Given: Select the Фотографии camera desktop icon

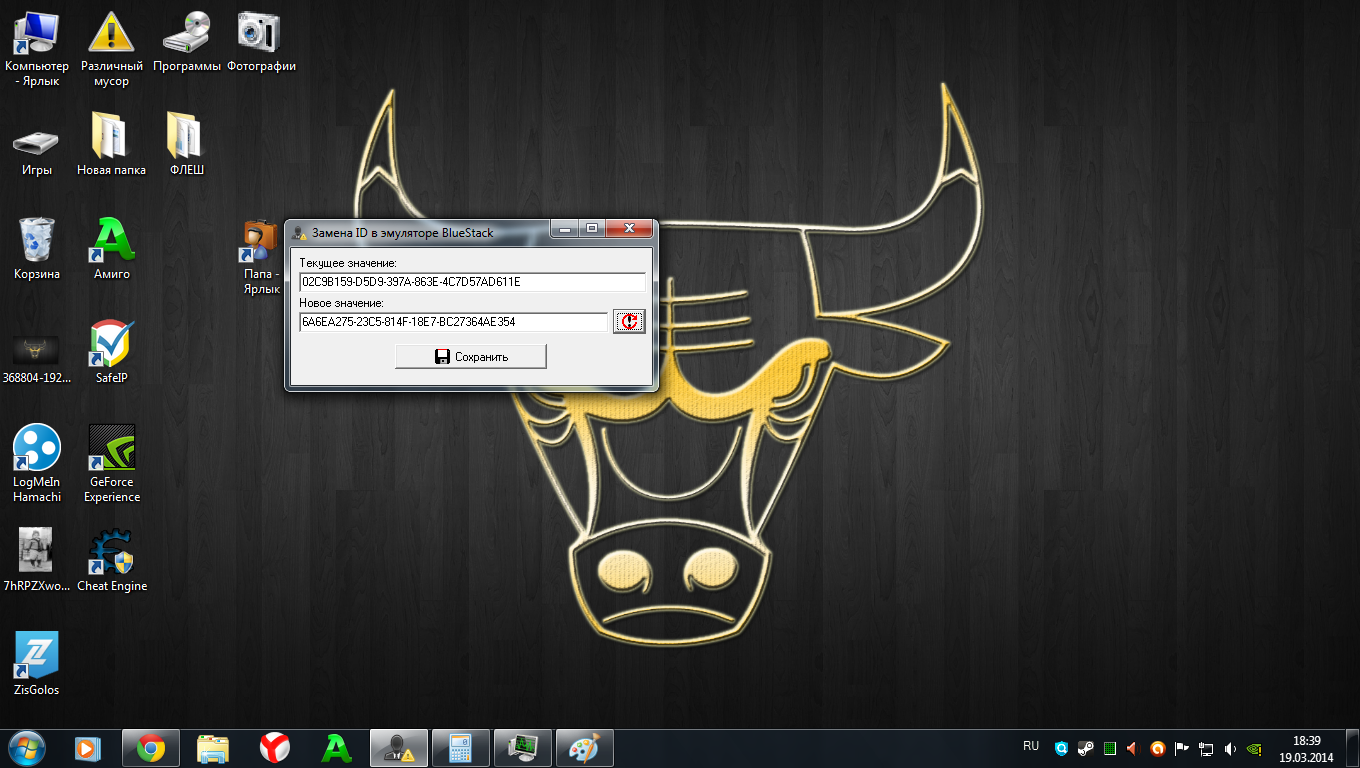Looking at the screenshot, I should point(261,42).
